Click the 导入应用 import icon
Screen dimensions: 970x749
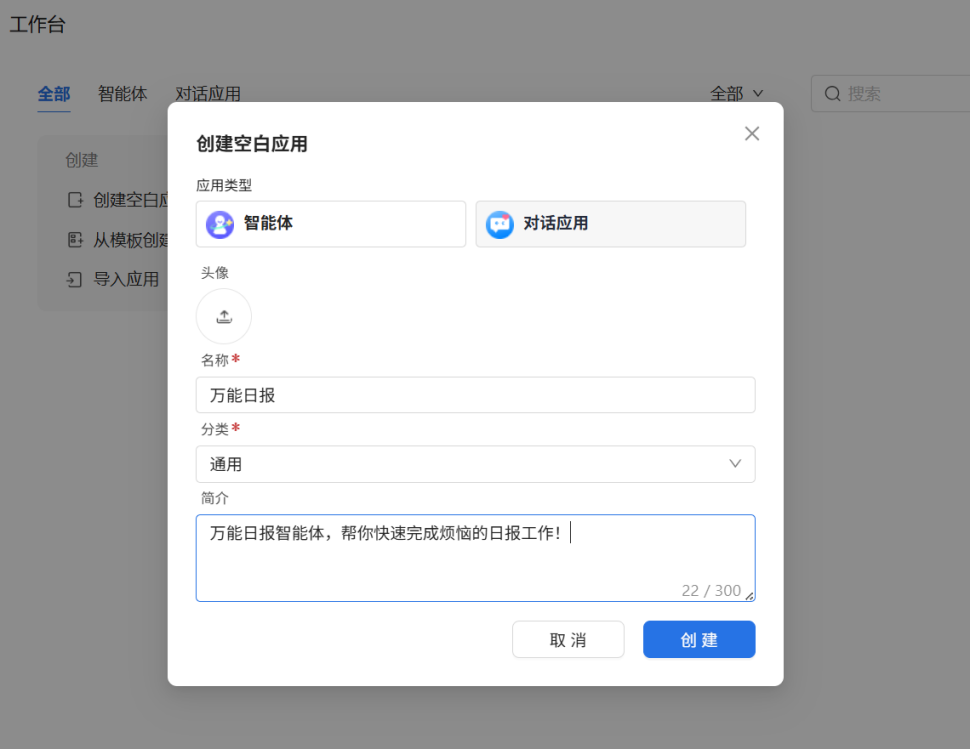75,280
